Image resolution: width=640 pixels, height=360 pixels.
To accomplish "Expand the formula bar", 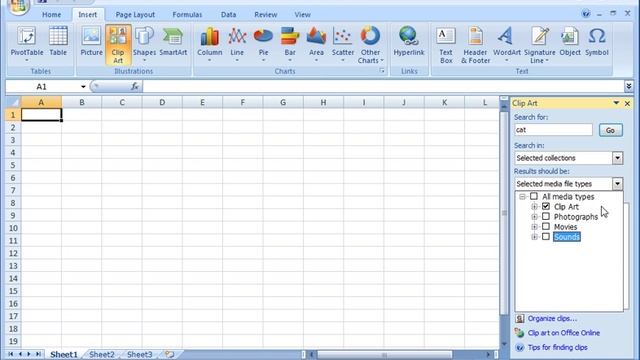I will tap(629, 86).
